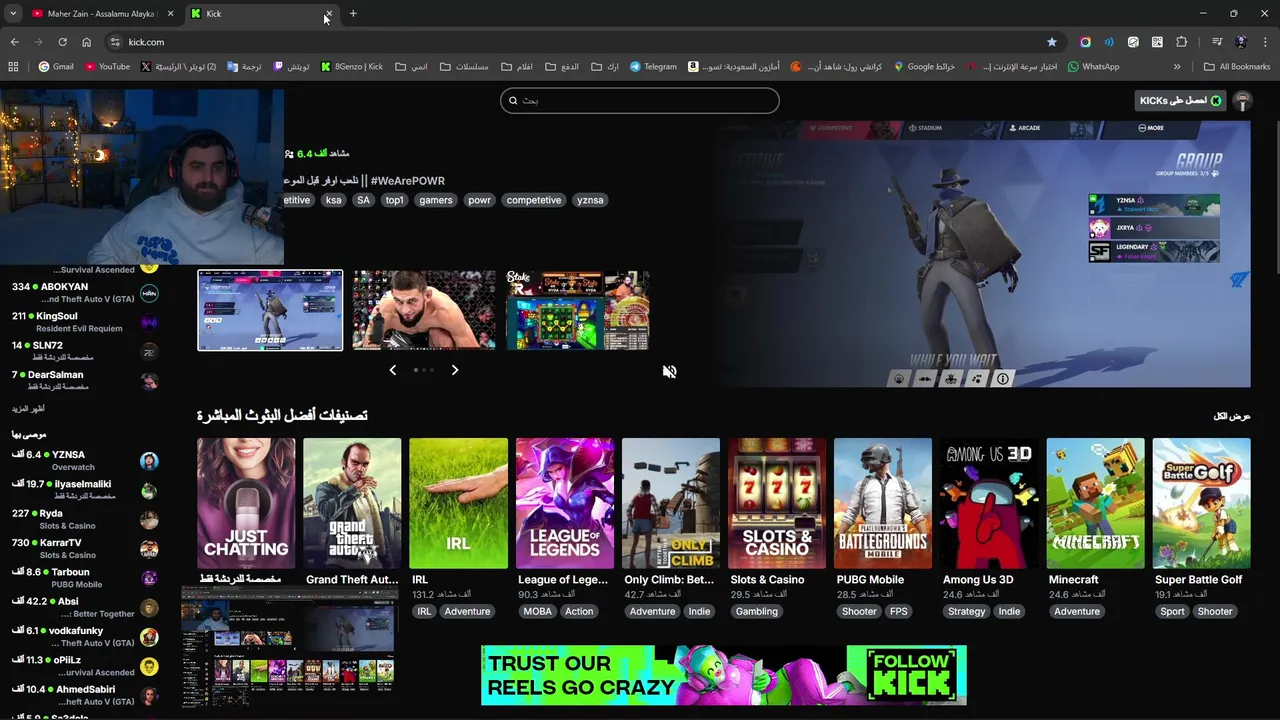Select the Overwatch featured stream thumbnail
1280x720 pixels.
pyautogui.click(x=270, y=310)
